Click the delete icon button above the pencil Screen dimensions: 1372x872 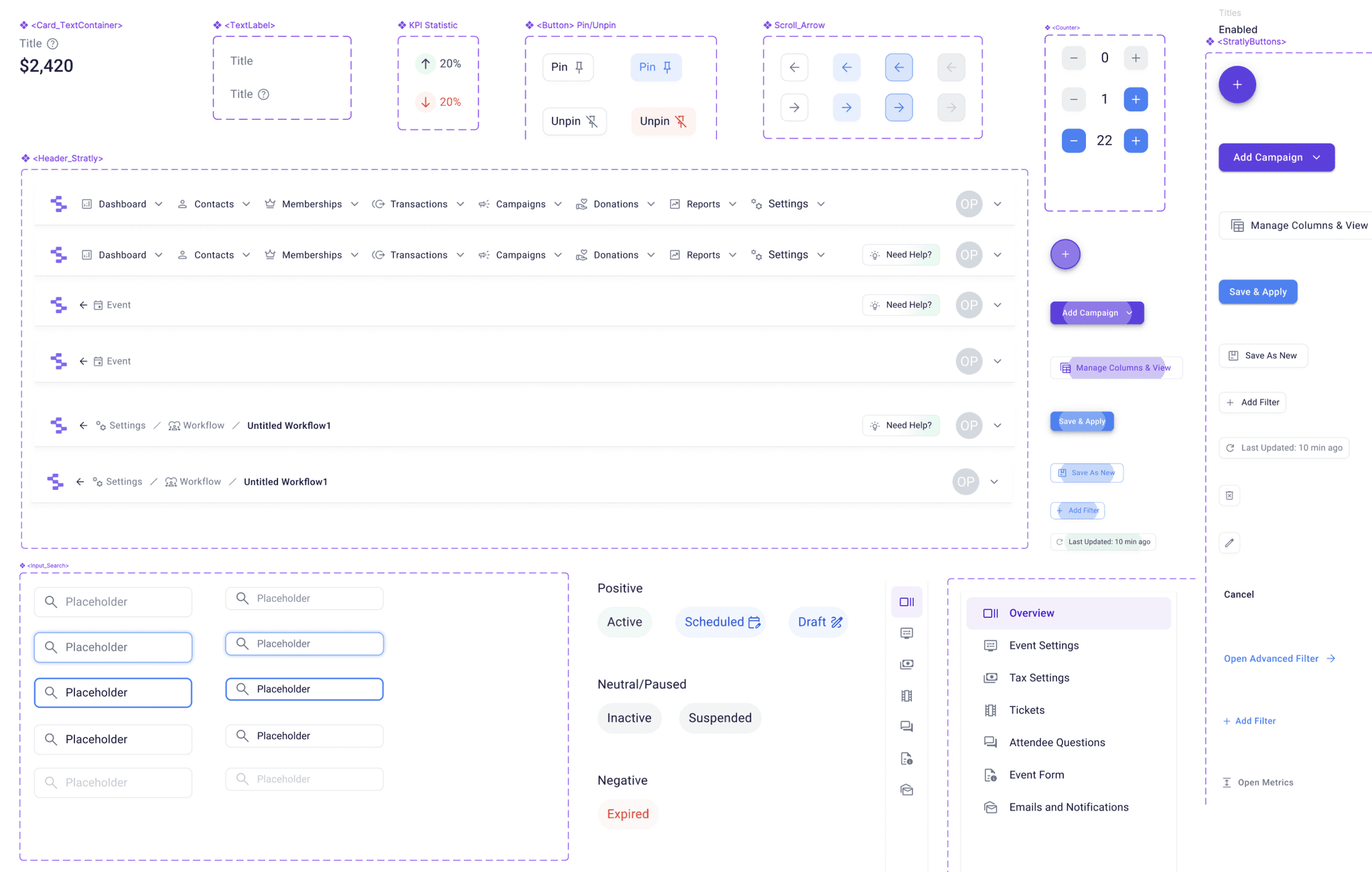pyautogui.click(x=1229, y=495)
